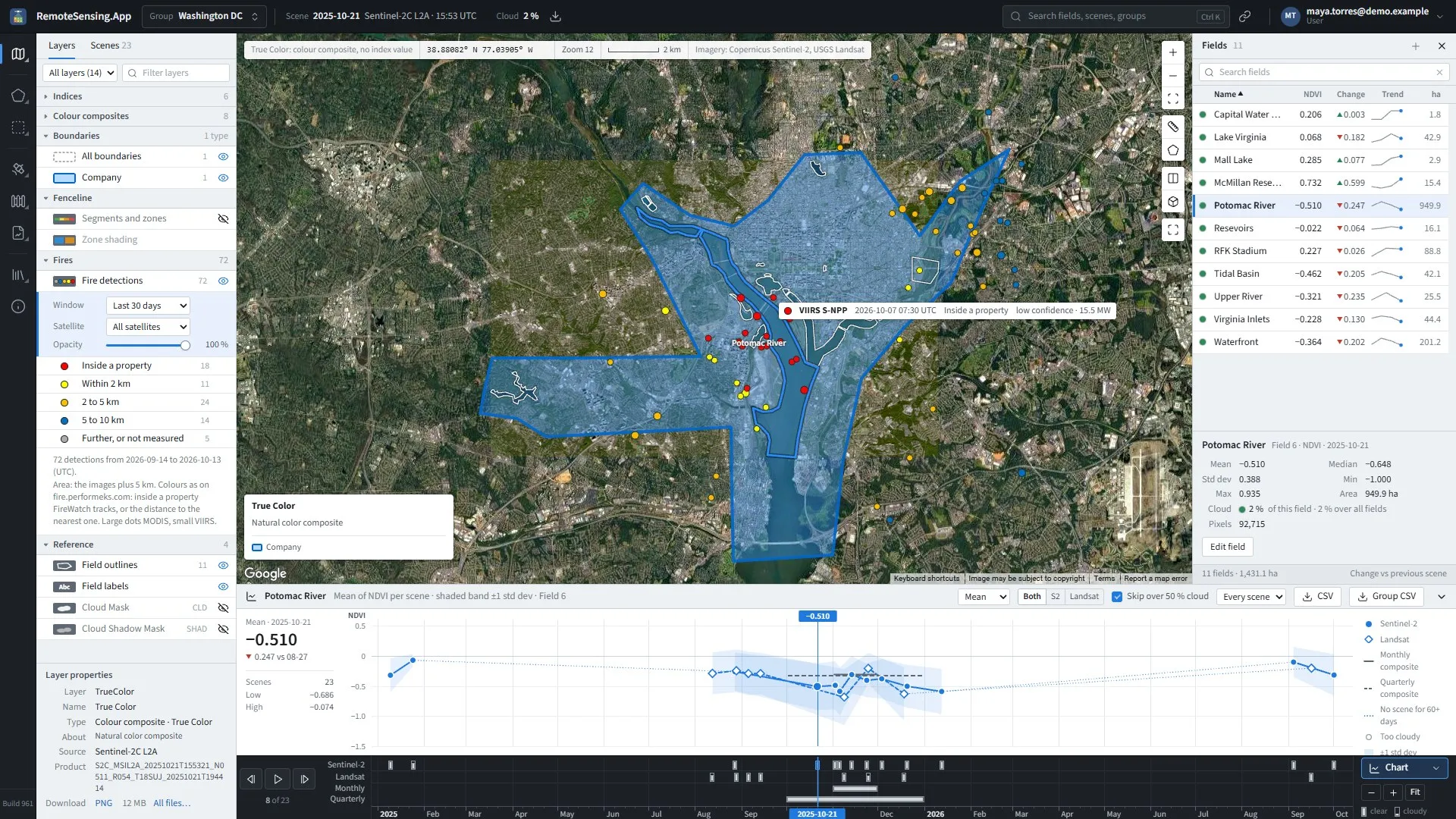The height and width of the screenshot is (819, 1456).
Task: Show the Cloud Mask layer
Action: (x=223, y=607)
